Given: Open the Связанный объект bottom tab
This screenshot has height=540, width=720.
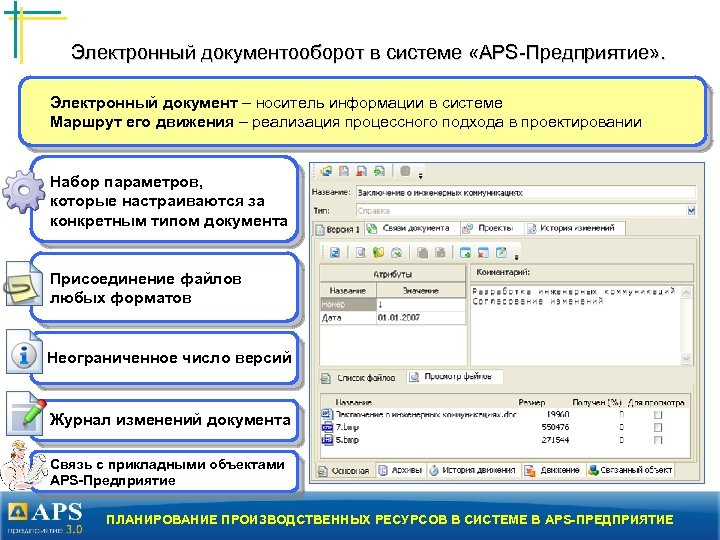Looking at the screenshot, I should [x=630, y=470].
